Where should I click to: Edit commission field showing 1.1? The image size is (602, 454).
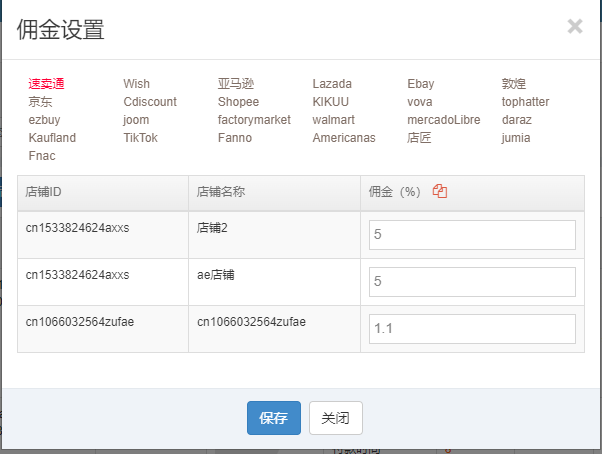point(472,329)
